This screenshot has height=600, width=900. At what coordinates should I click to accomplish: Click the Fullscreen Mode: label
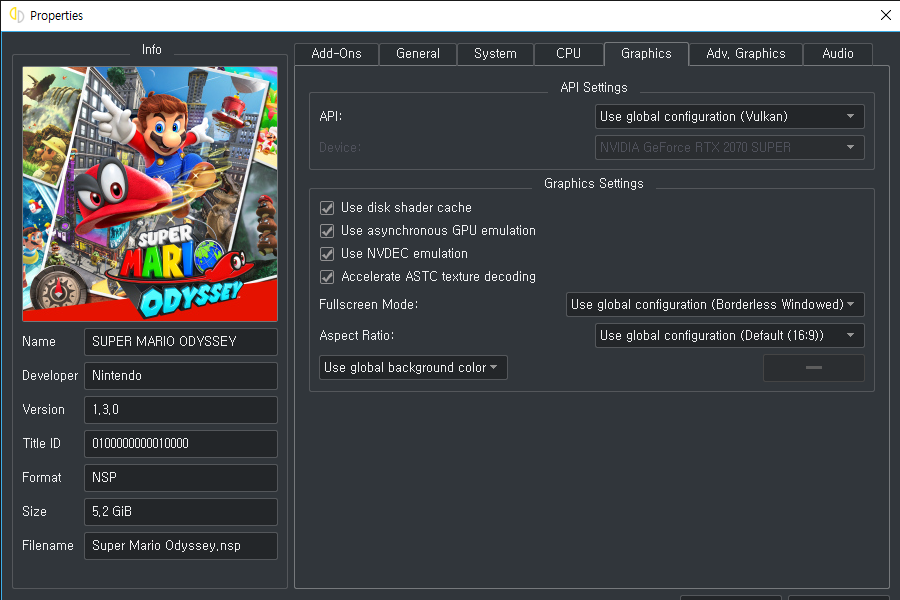click(x=368, y=304)
